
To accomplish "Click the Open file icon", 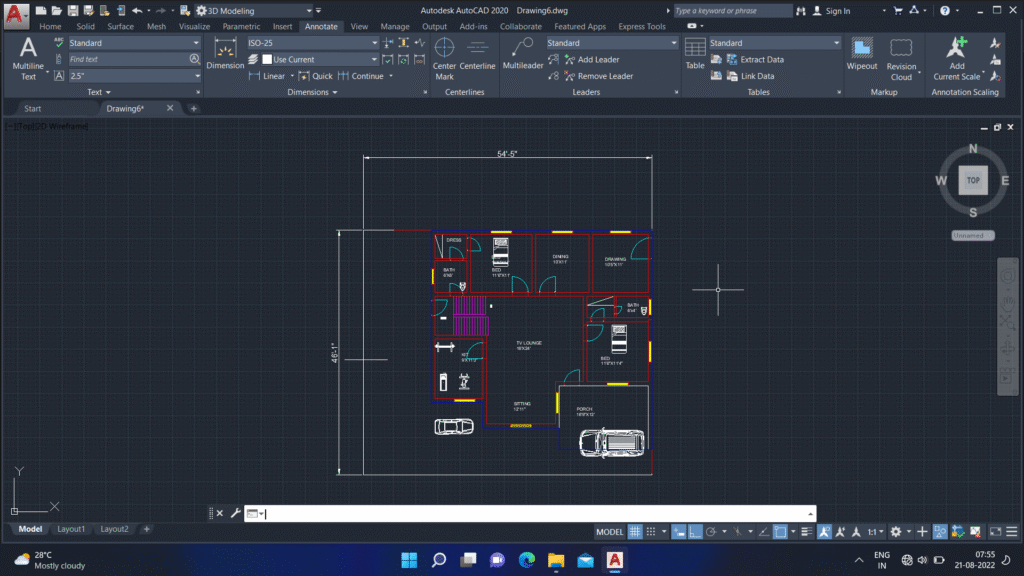I will 57,10.
